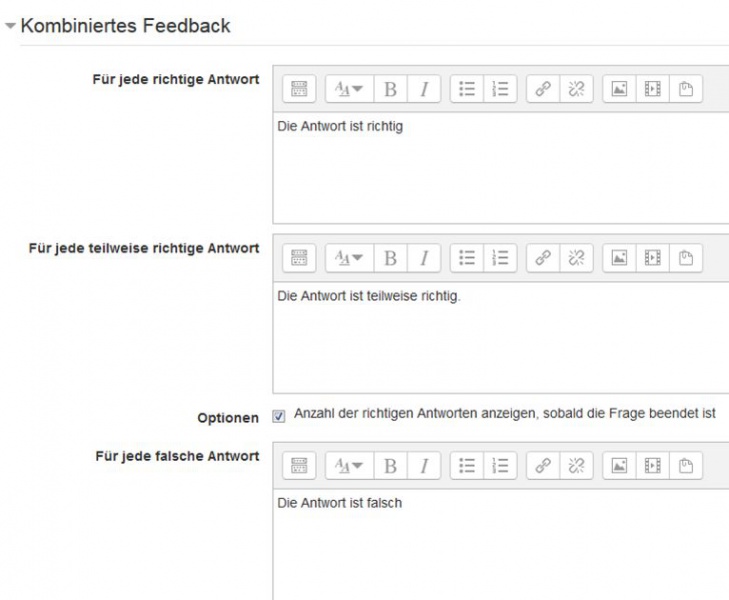
Task: Insert link in the wrong-answer feedback editor
Action: coord(545,465)
